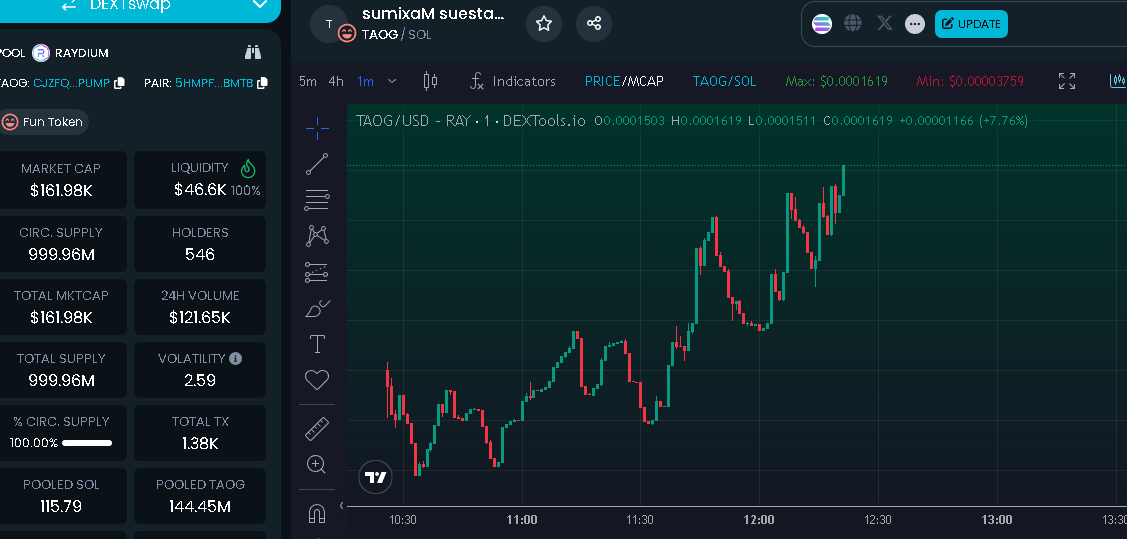Click the UPDATE button
The height and width of the screenshot is (539, 1127).
point(971,24)
